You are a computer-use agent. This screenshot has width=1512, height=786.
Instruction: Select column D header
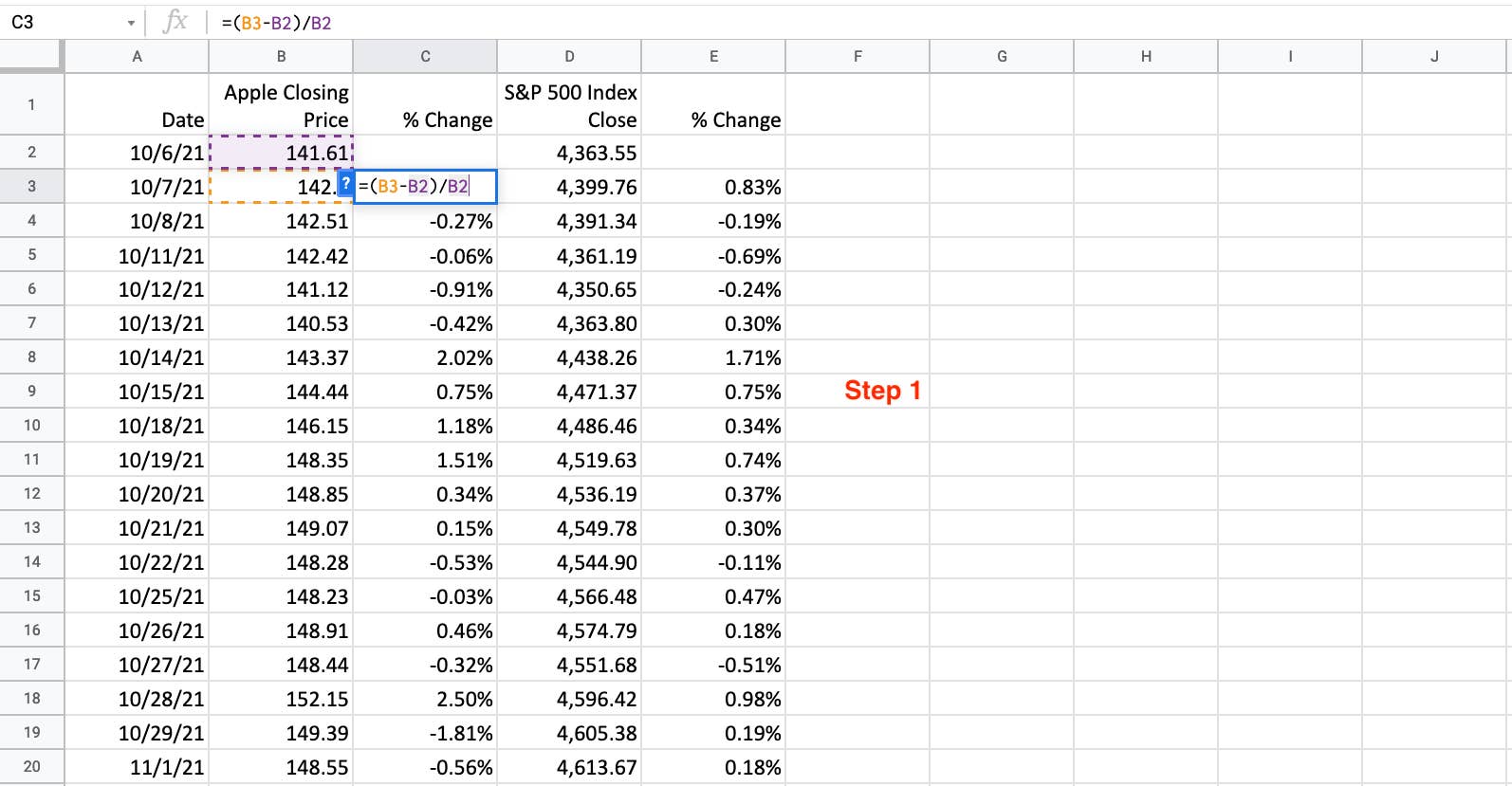(x=569, y=57)
